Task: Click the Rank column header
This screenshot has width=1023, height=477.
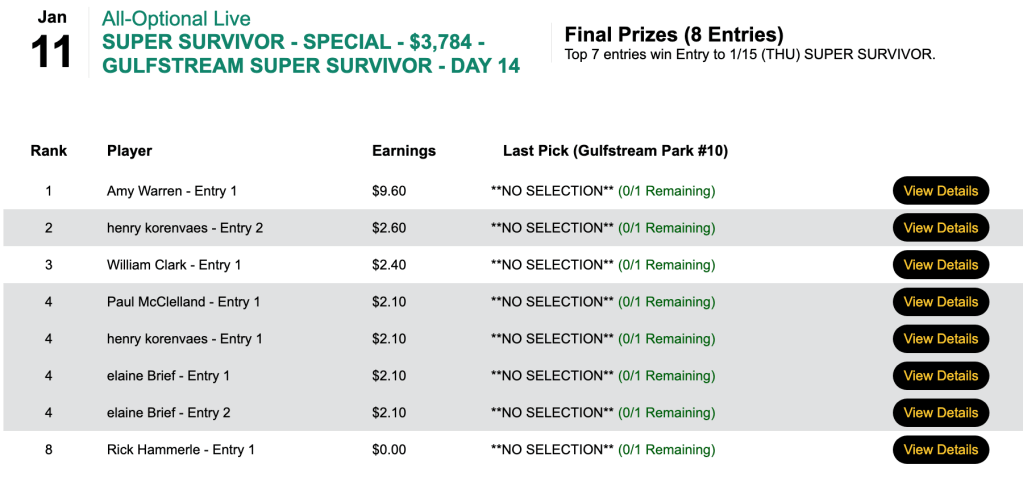Action: [x=49, y=151]
